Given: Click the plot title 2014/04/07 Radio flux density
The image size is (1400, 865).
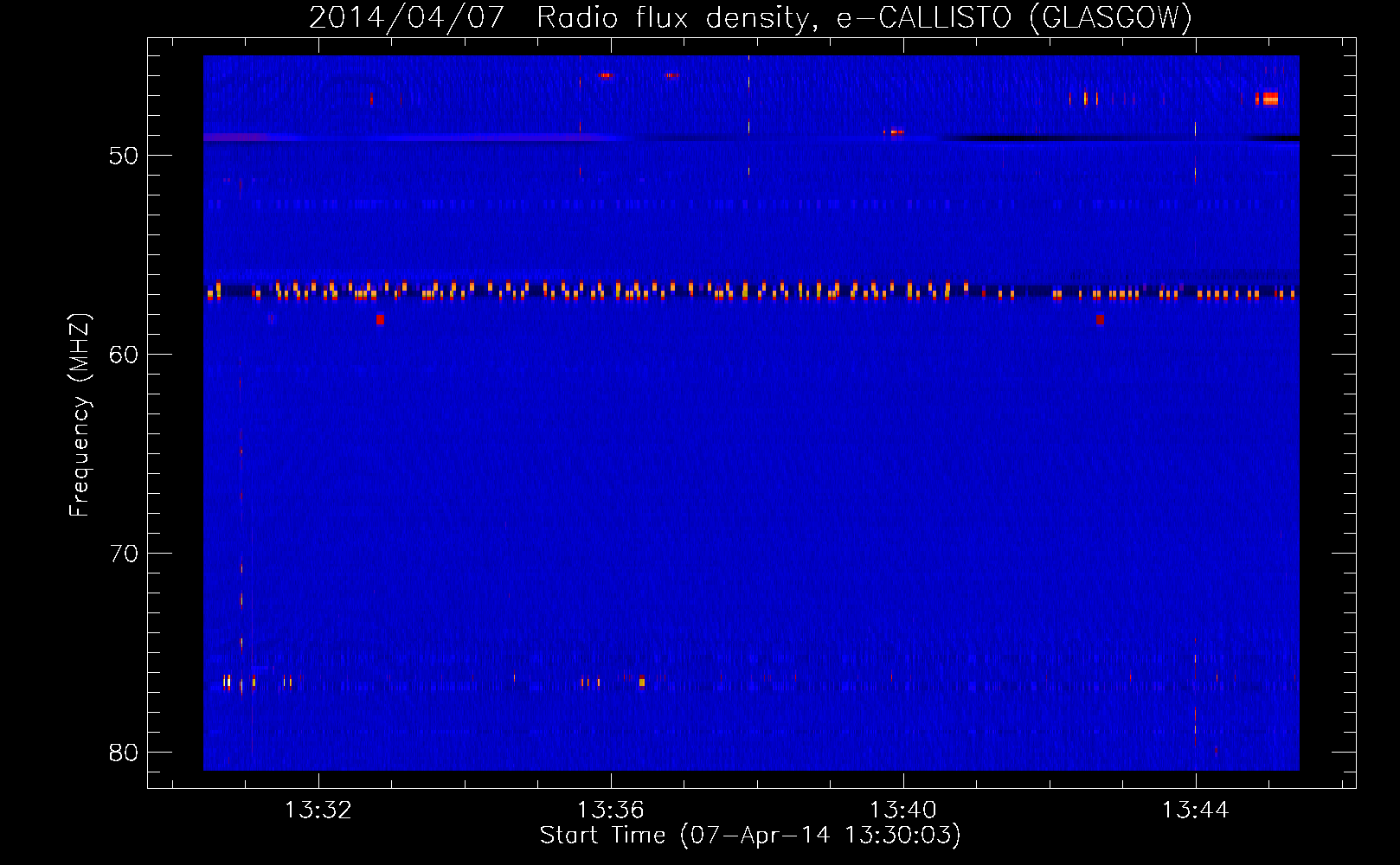Looking at the screenshot, I should [750, 17].
